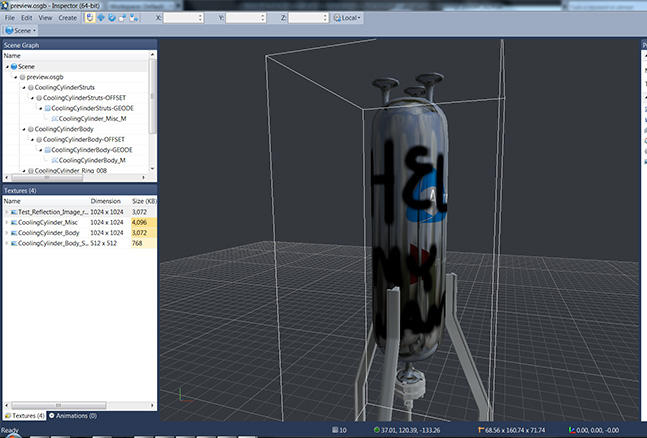Open the Scene dropdown button
The height and width of the screenshot is (438, 647).
22,30
